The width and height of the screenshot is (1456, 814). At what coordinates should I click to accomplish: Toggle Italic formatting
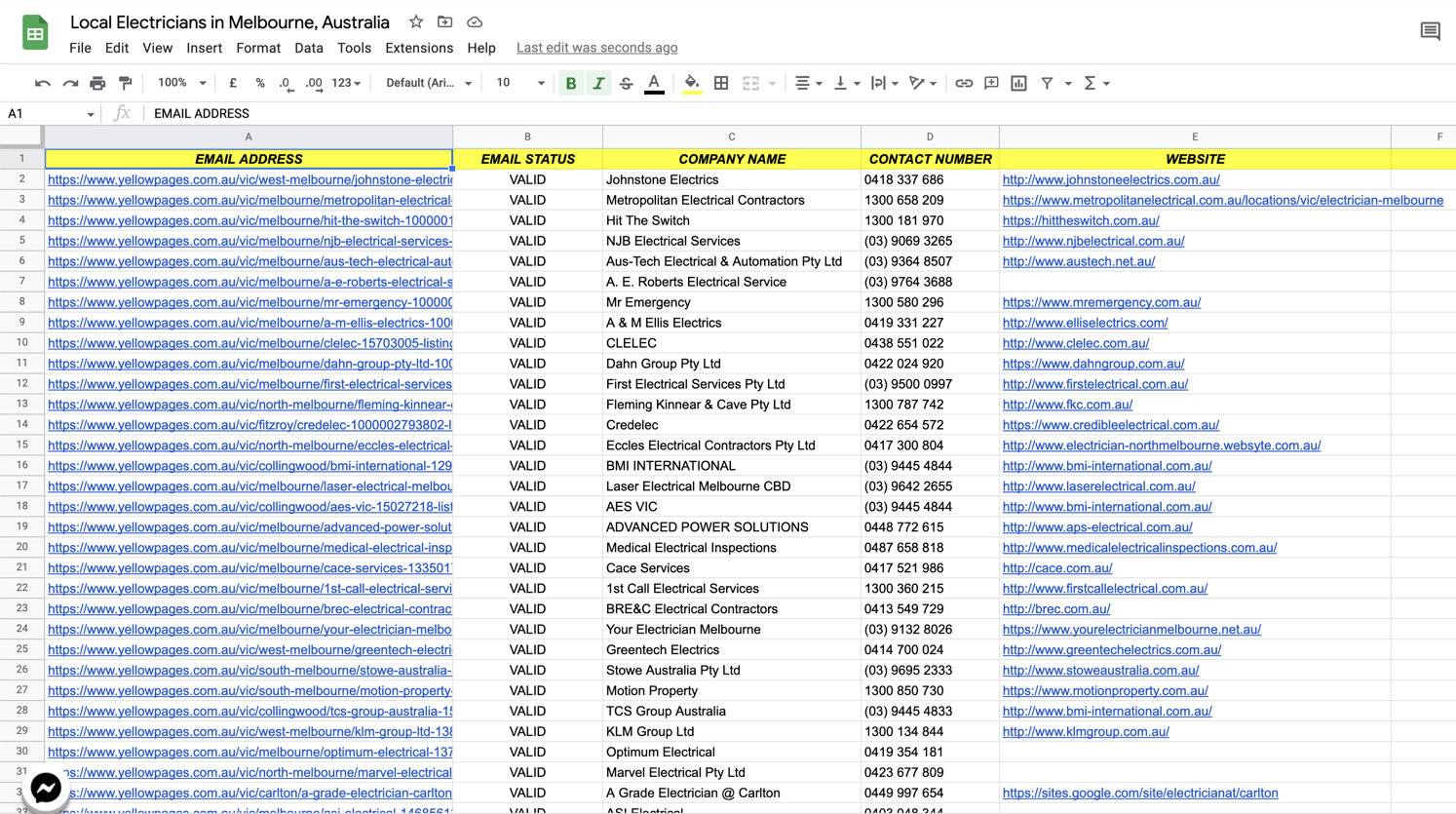pos(598,84)
